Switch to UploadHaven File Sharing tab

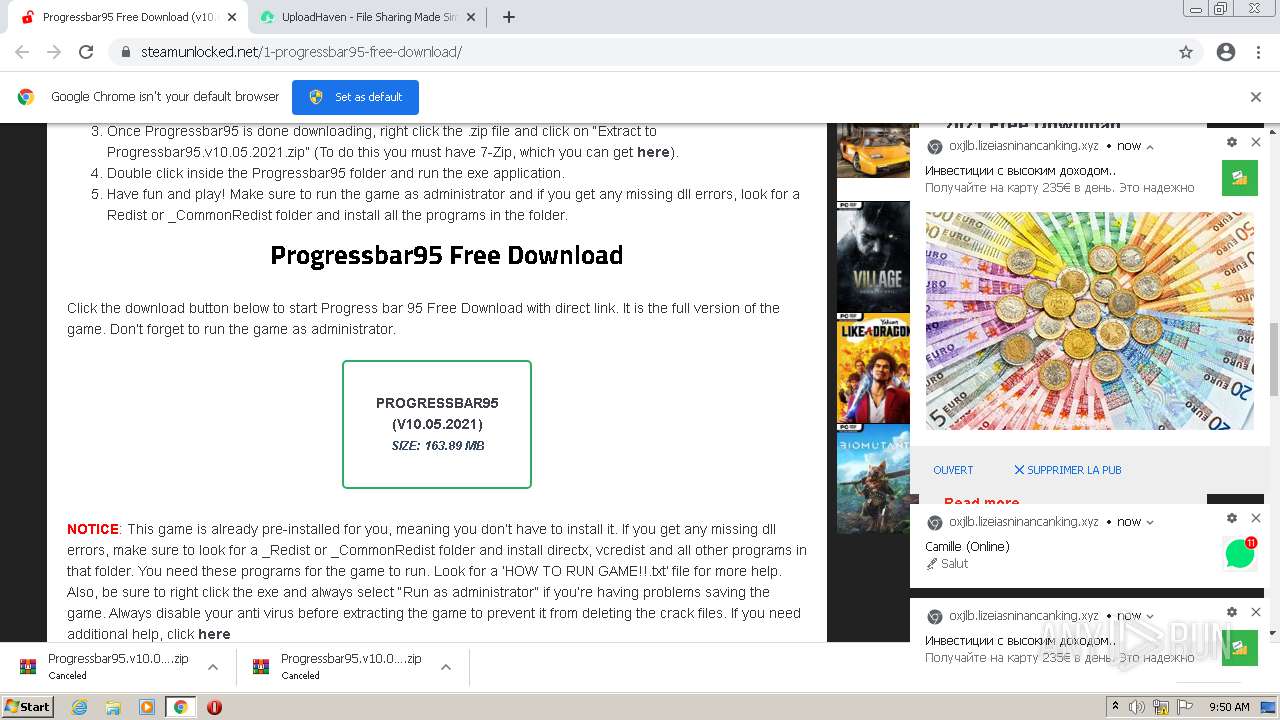[x=367, y=17]
